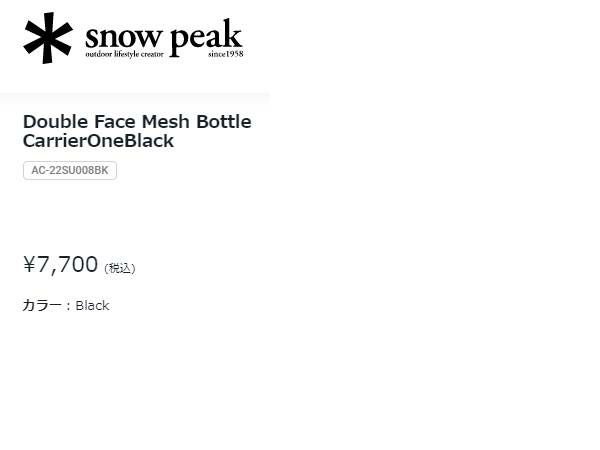Click the snow peak asterisk logo icon
The width and height of the screenshot is (600, 450).
(x=48, y=38)
